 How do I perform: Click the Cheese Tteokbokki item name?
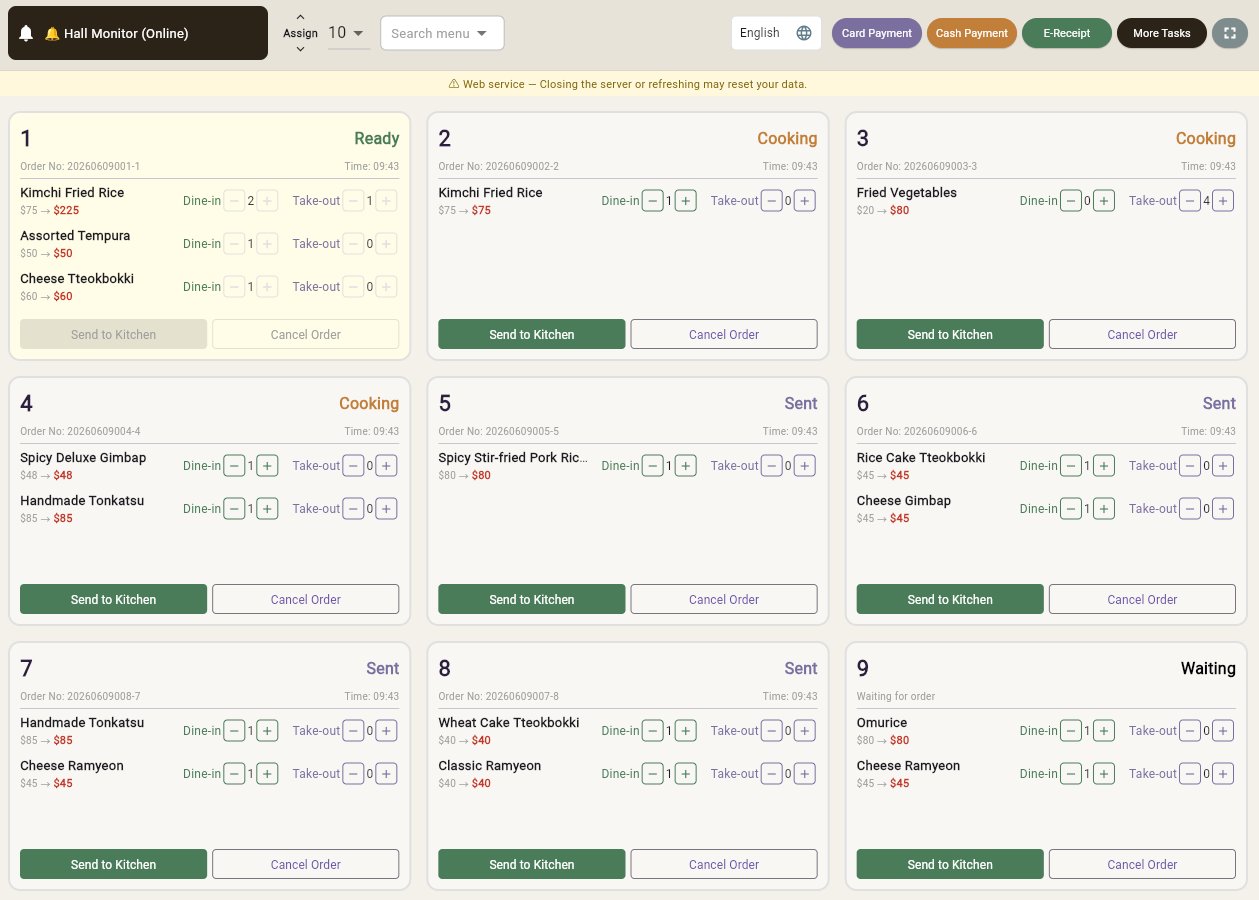click(77, 279)
